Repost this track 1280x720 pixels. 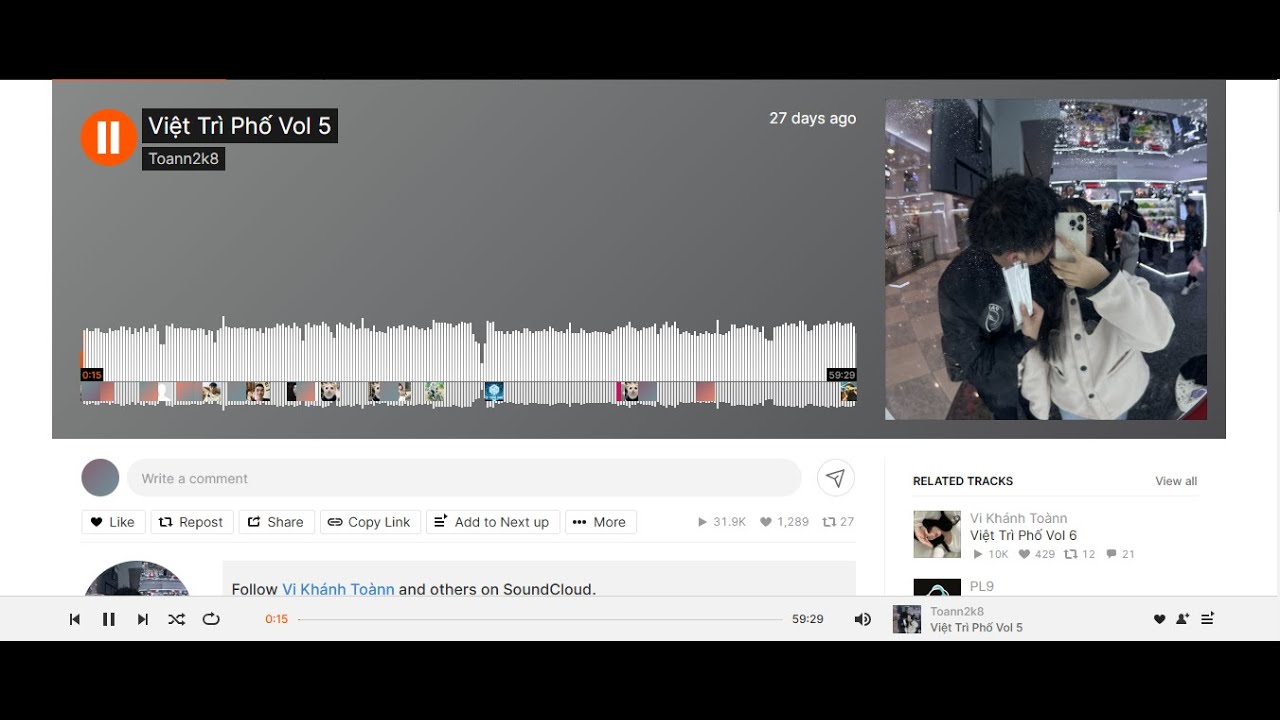click(192, 522)
